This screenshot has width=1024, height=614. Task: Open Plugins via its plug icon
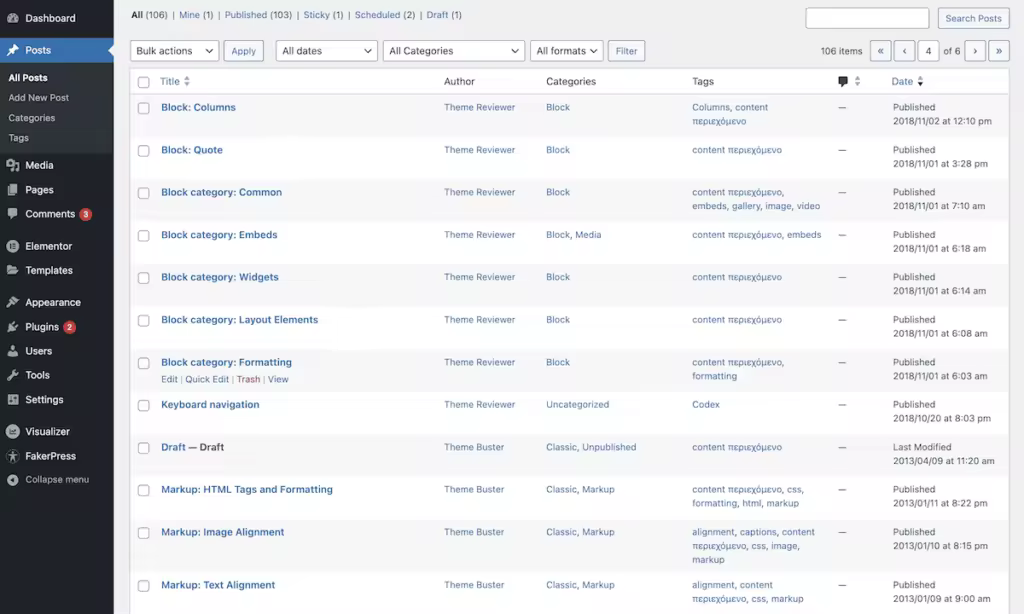tap(12, 327)
